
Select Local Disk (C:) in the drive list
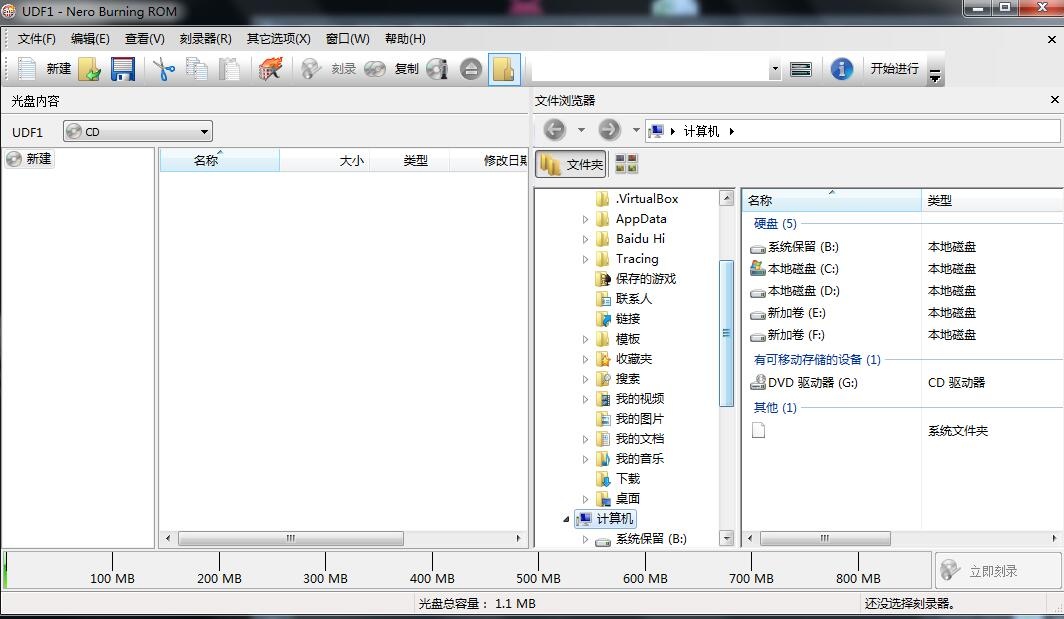click(x=802, y=269)
